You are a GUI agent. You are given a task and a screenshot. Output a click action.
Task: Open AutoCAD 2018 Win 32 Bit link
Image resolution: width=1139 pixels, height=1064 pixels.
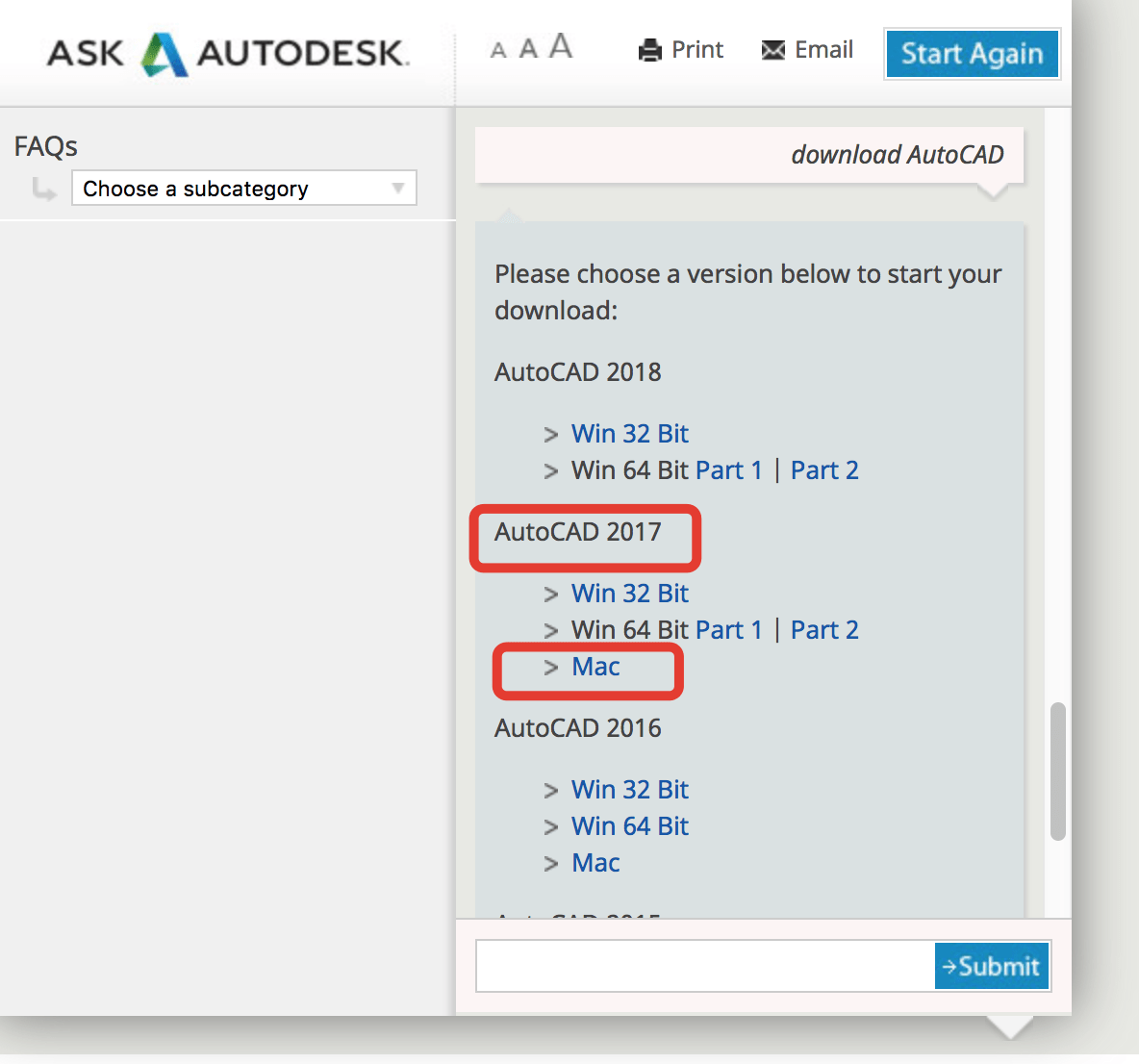(630, 434)
